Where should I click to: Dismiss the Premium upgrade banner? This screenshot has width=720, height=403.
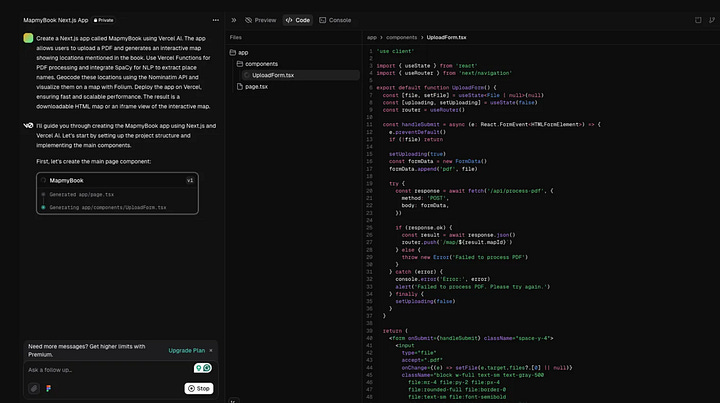[211, 350]
